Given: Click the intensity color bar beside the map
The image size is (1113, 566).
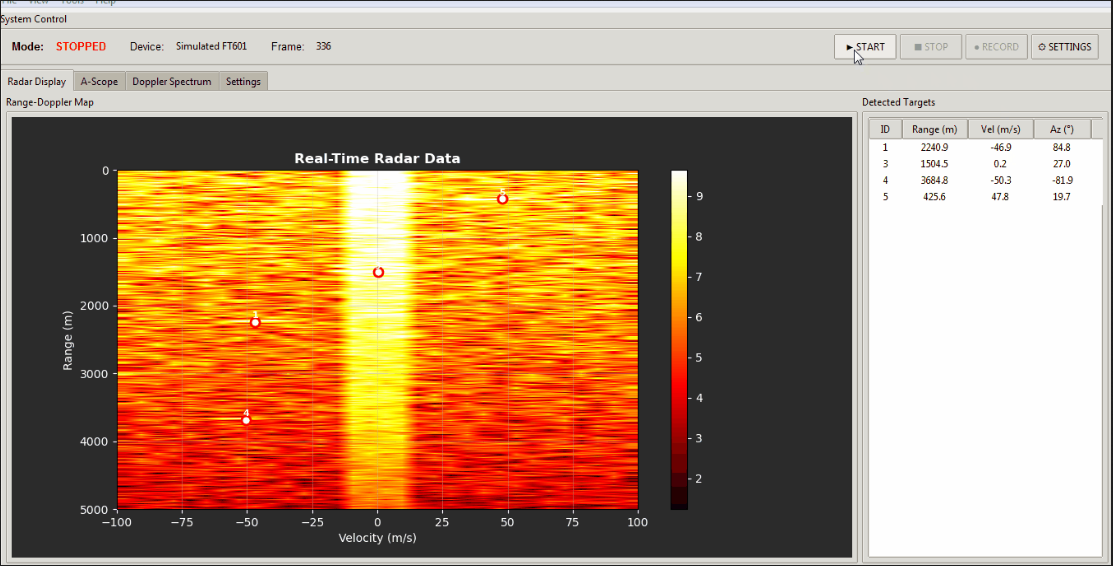Looking at the screenshot, I should (x=679, y=340).
